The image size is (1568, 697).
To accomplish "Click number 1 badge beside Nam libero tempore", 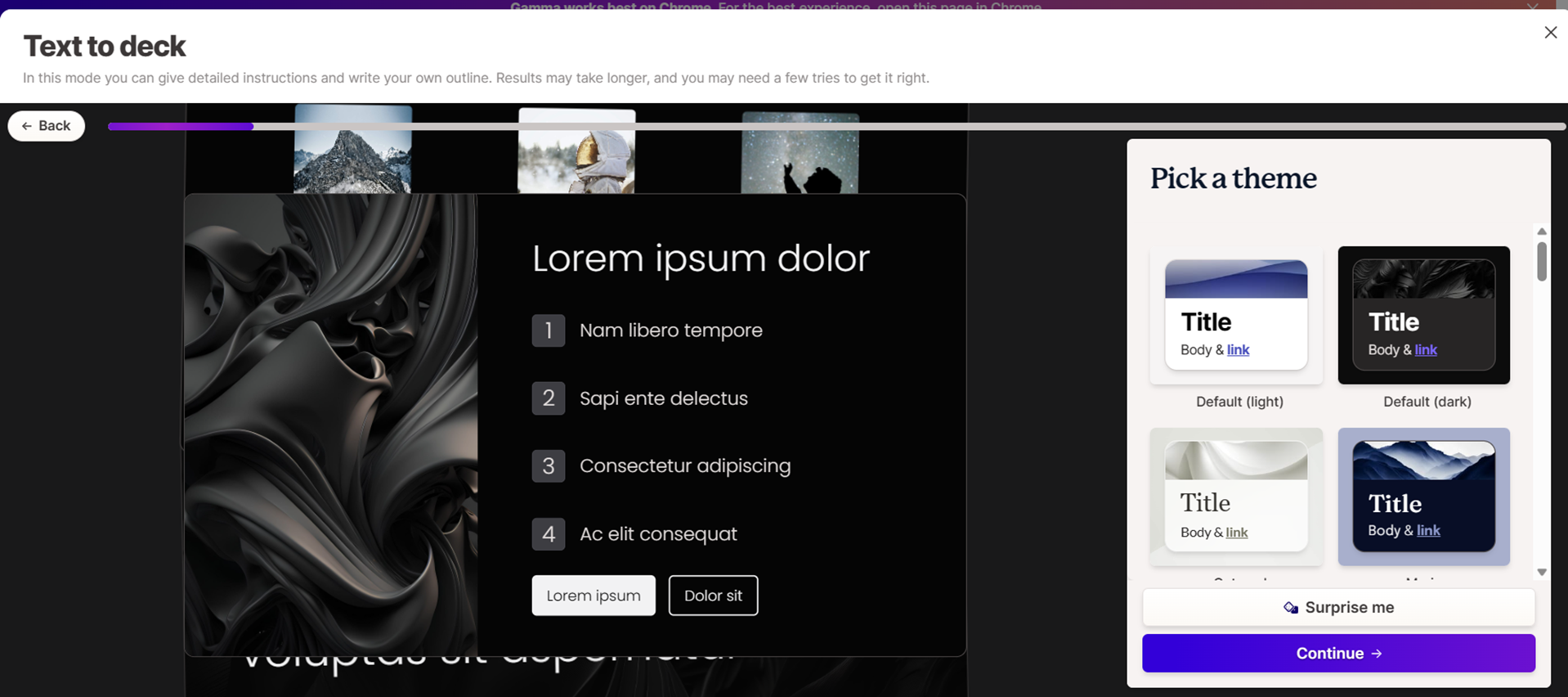I will pos(549,331).
